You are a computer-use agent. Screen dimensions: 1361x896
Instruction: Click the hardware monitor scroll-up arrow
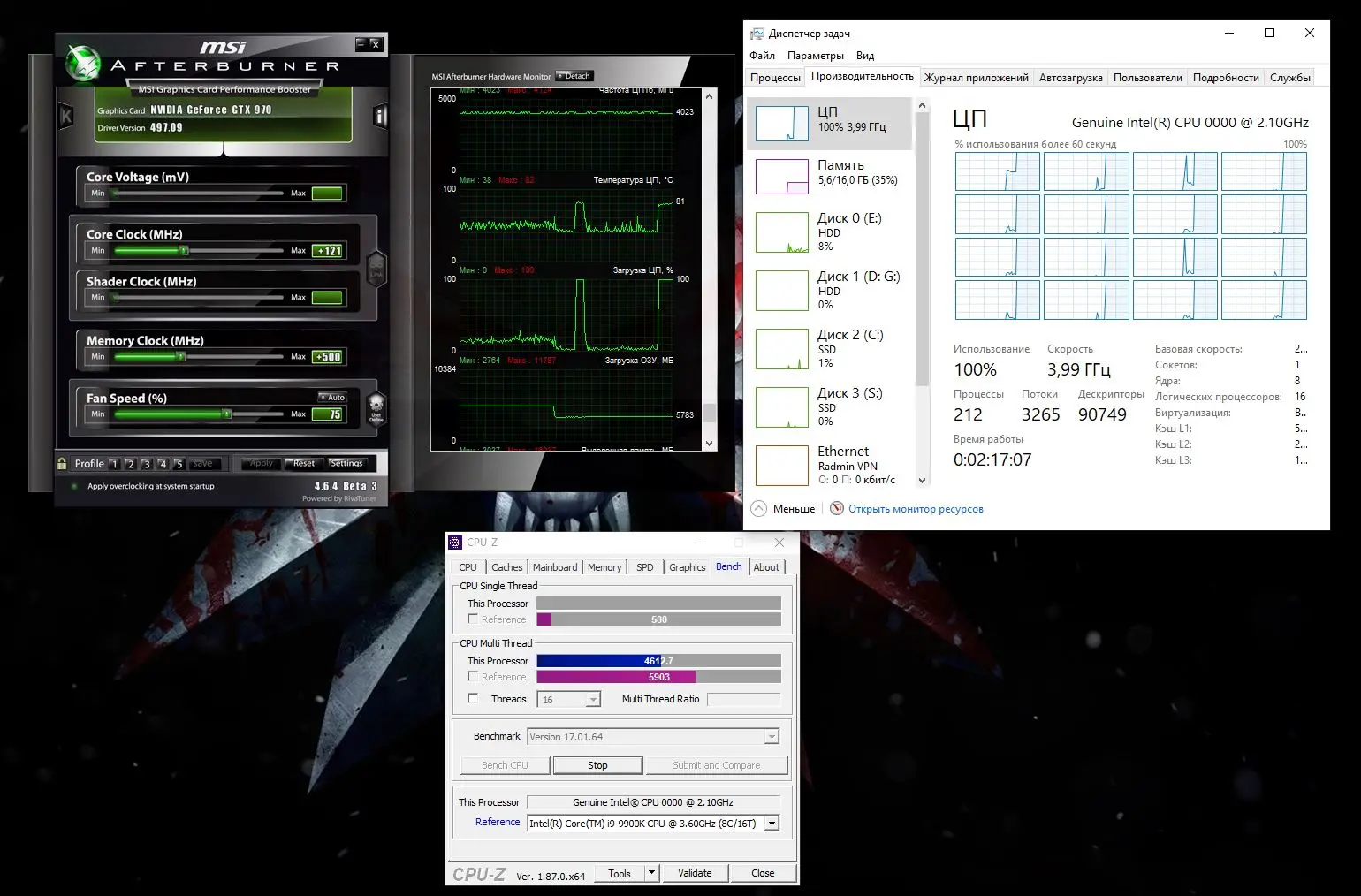(x=709, y=95)
